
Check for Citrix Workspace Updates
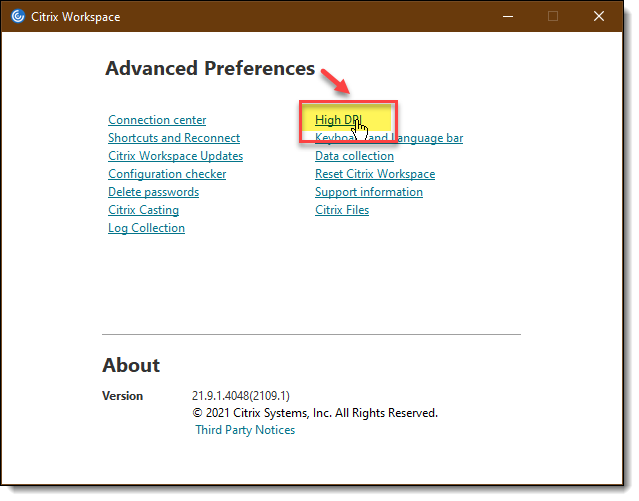click(x=176, y=156)
